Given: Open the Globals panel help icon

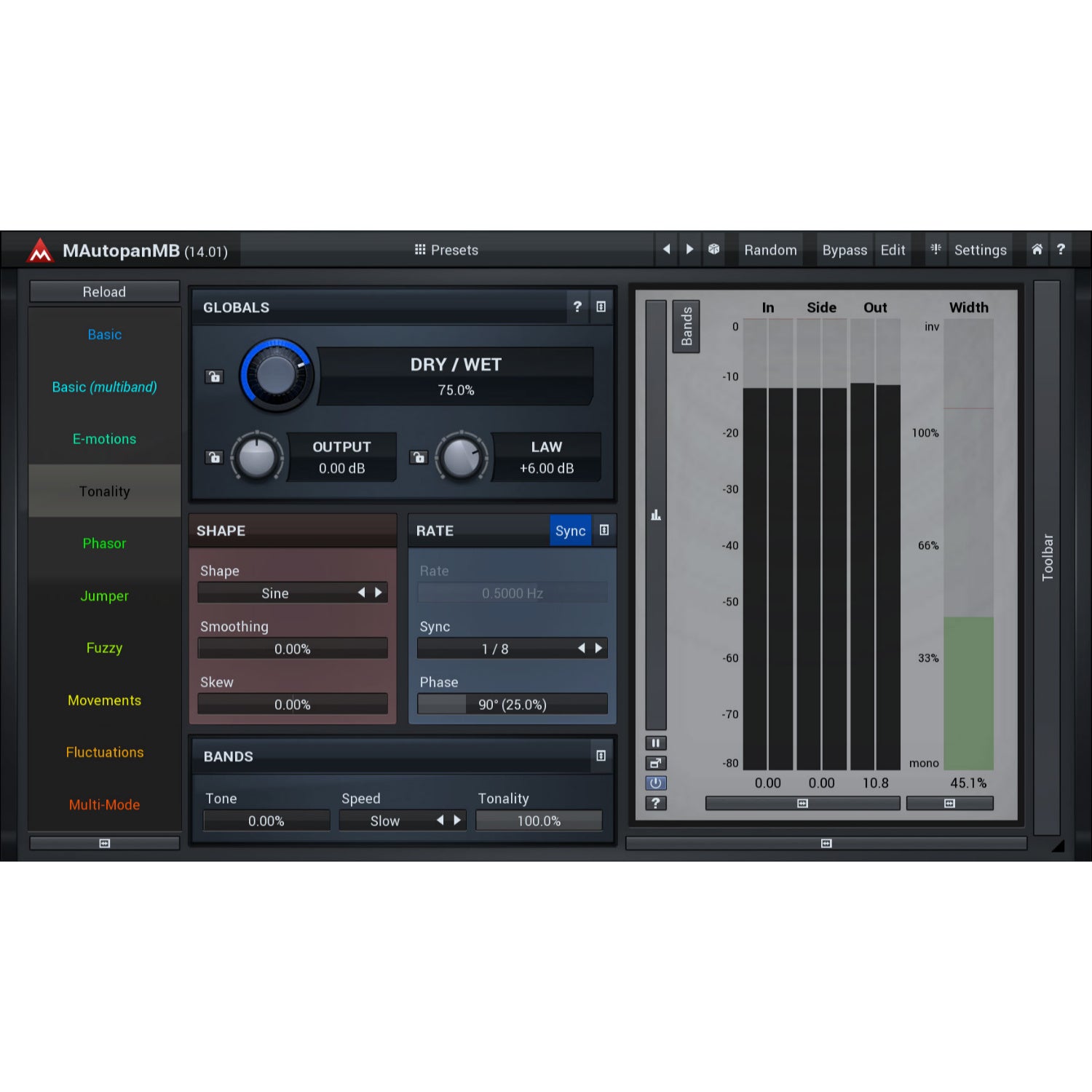Looking at the screenshot, I should click(577, 307).
